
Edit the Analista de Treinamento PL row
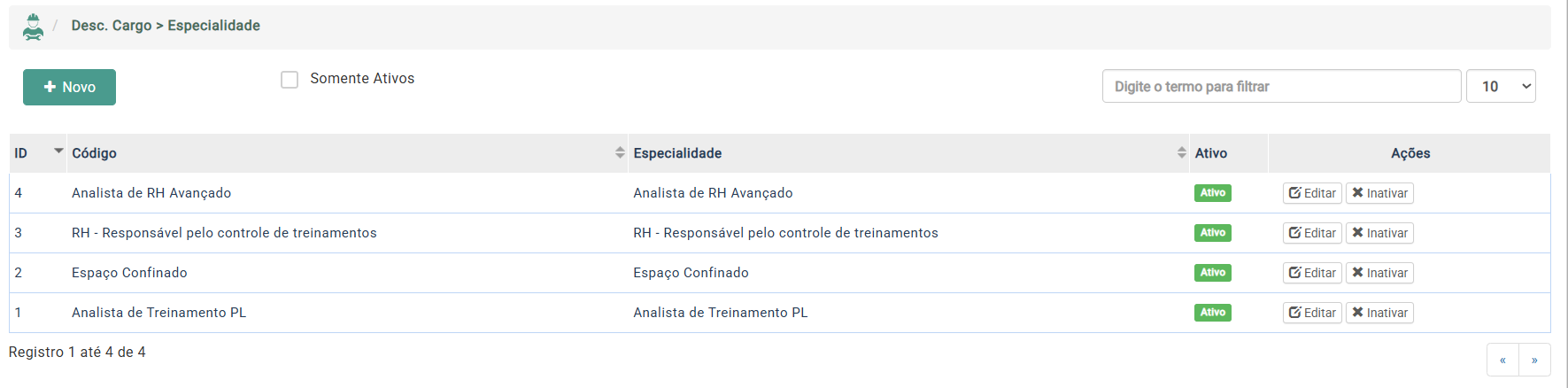[x=1312, y=313]
